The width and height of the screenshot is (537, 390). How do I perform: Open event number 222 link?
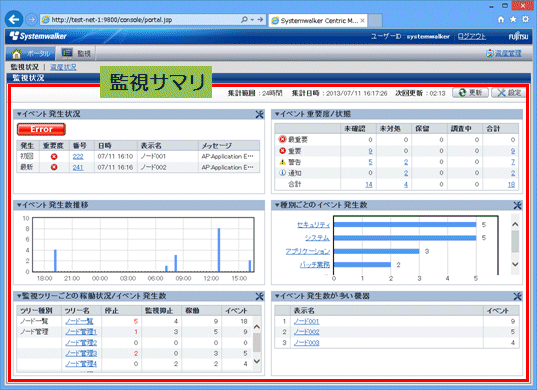coord(78,156)
